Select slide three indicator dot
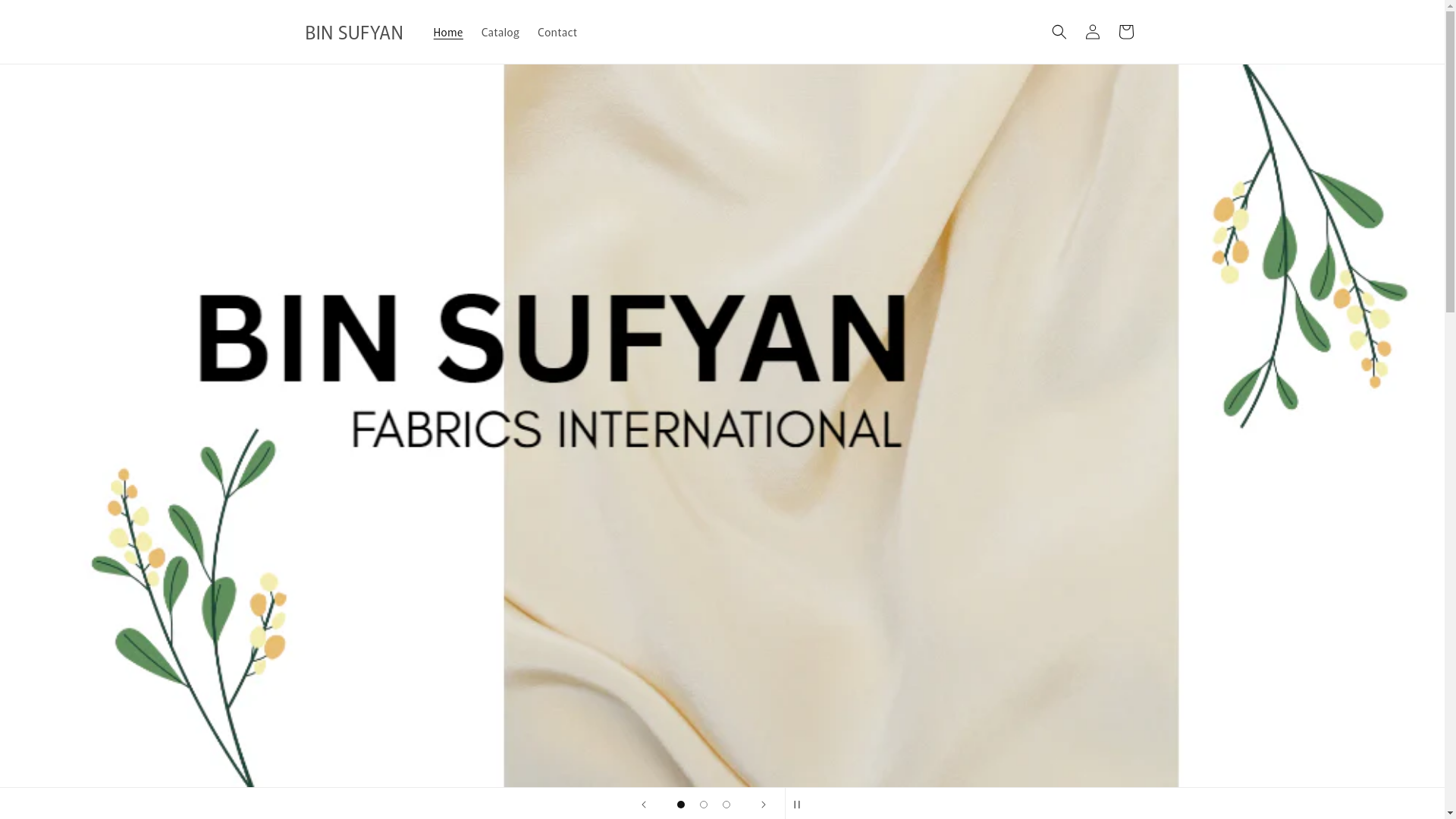 pyautogui.click(x=726, y=805)
